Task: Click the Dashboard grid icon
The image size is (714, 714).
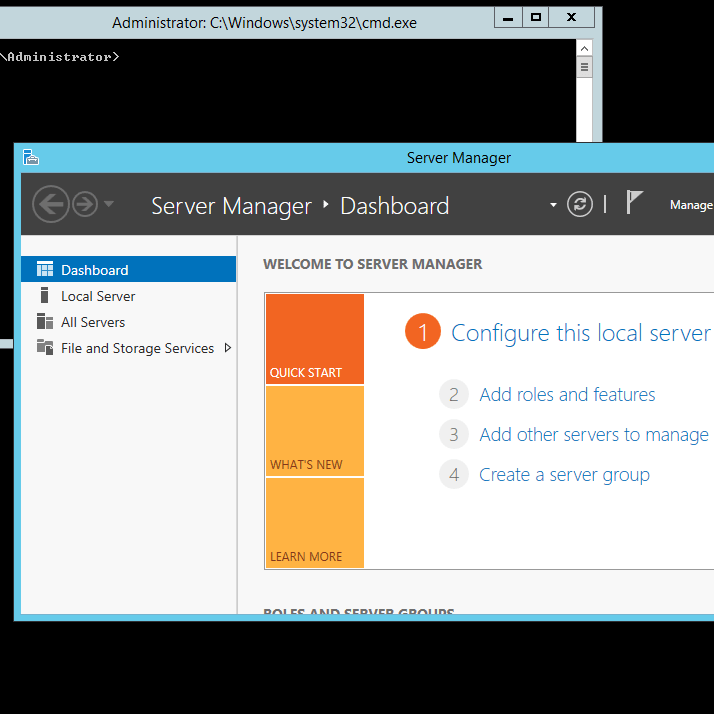Action: pos(45,269)
